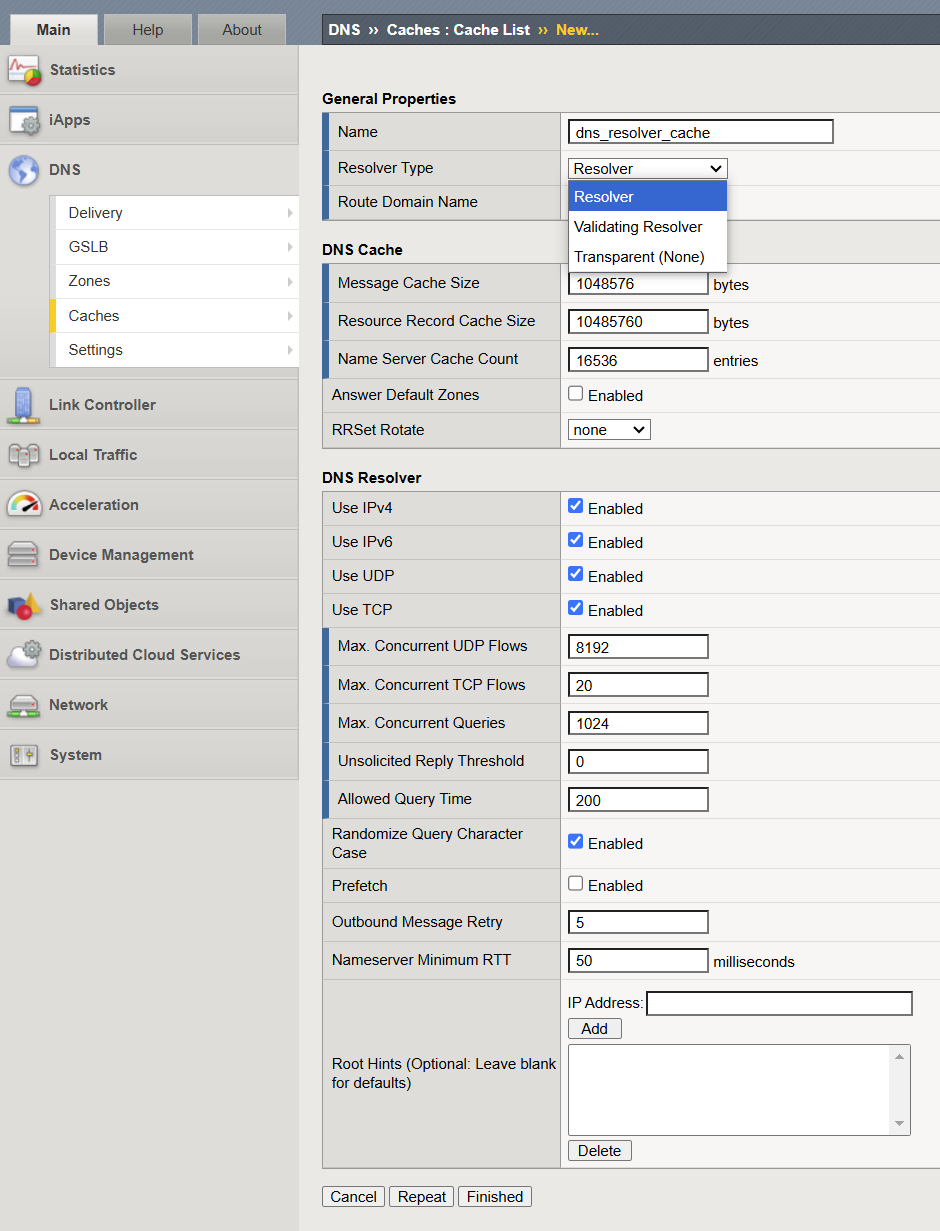Click the Link Controller icon

coord(25,404)
